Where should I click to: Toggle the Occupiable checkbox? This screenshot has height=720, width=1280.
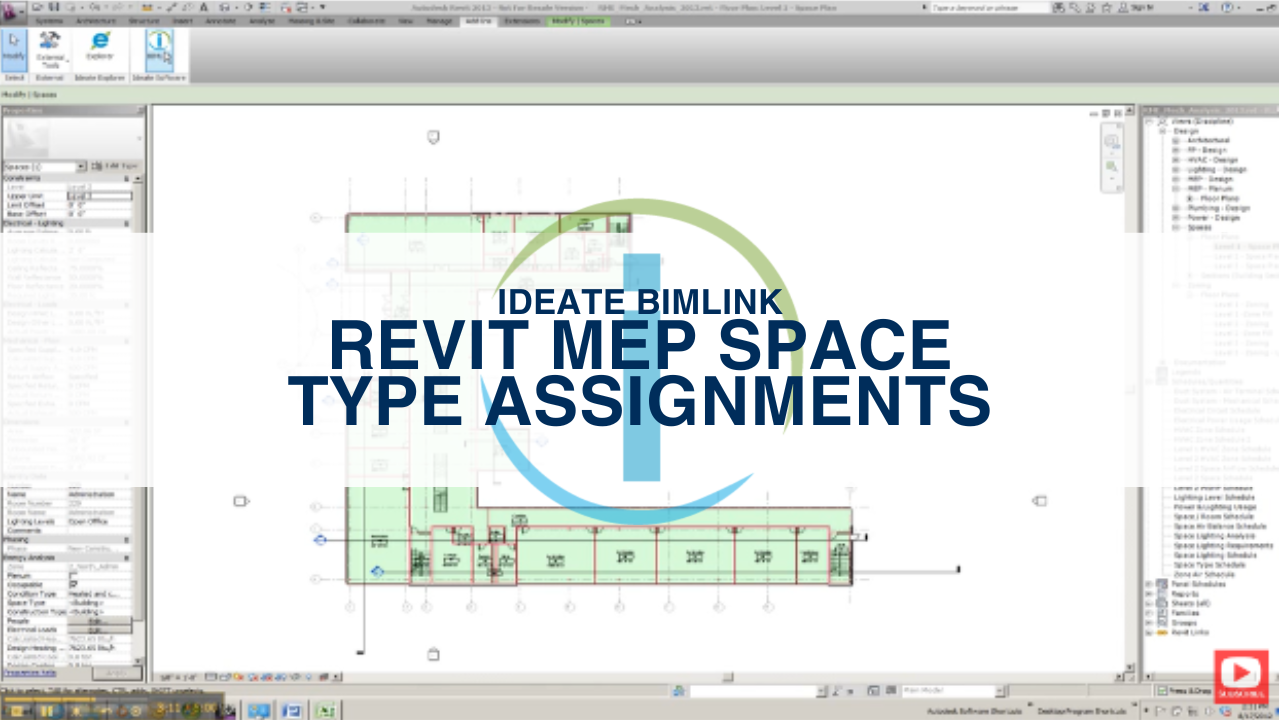[72, 584]
